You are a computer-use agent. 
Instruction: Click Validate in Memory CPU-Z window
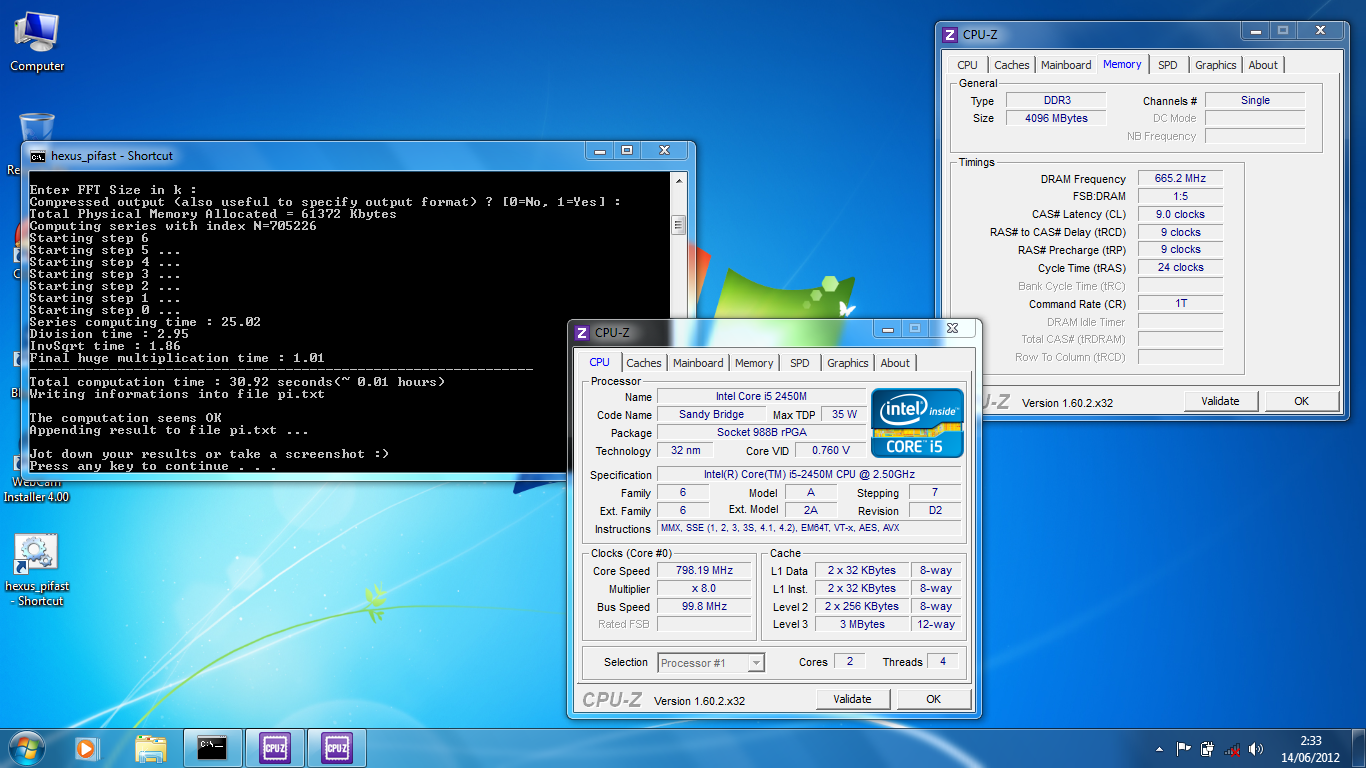(x=1220, y=401)
